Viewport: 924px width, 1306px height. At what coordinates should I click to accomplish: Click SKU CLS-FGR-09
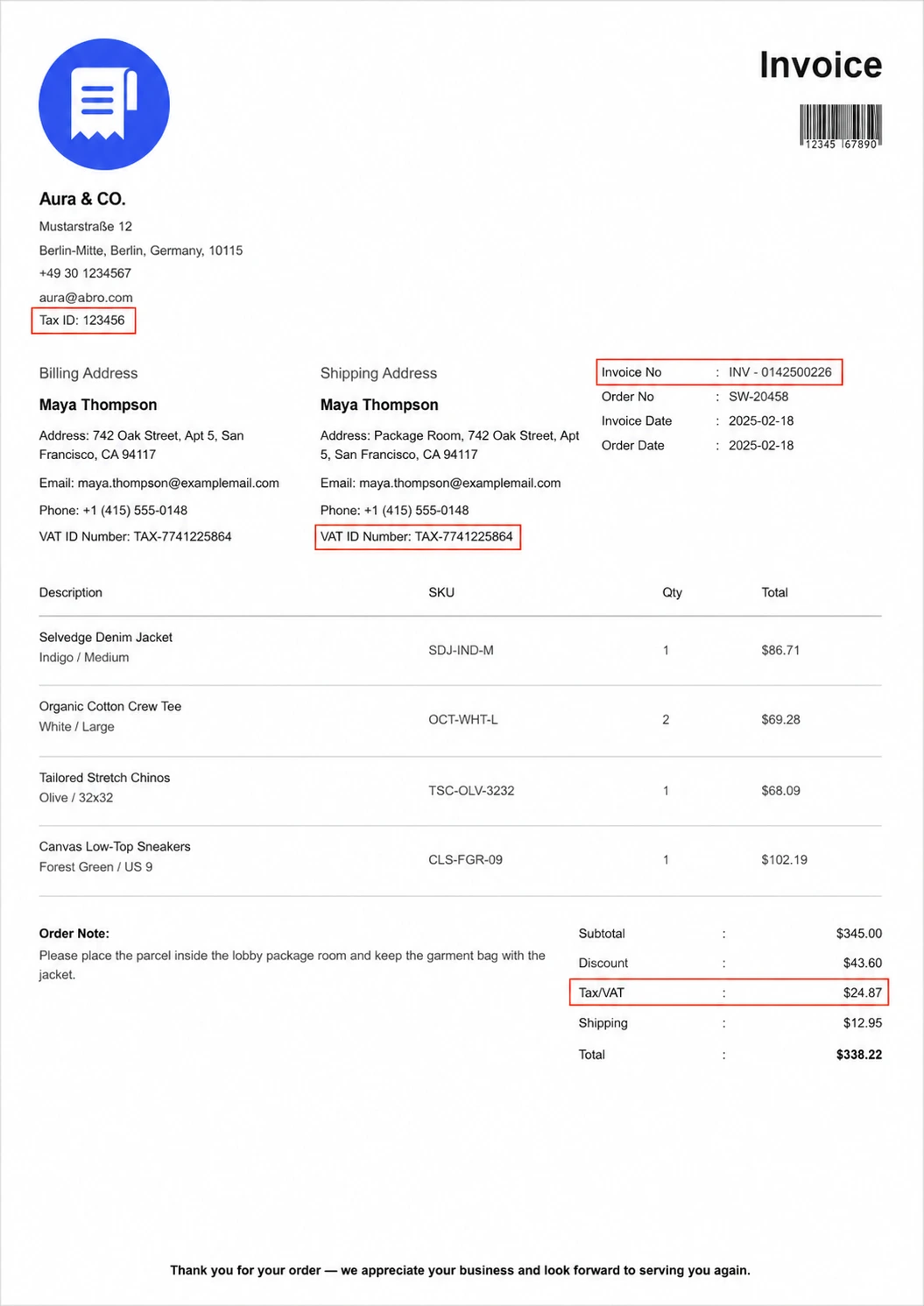click(x=465, y=860)
